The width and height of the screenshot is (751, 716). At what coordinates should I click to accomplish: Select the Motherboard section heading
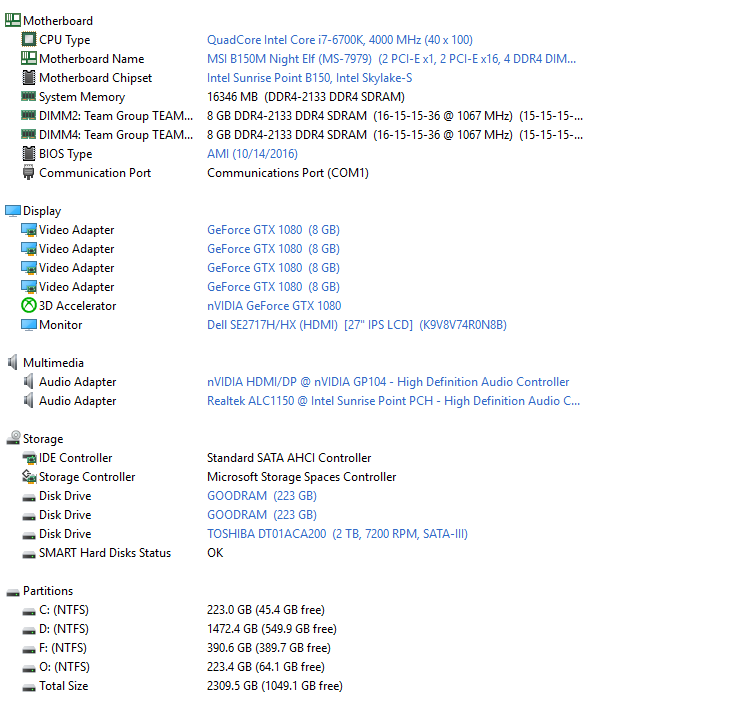pyautogui.click(x=58, y=21)
